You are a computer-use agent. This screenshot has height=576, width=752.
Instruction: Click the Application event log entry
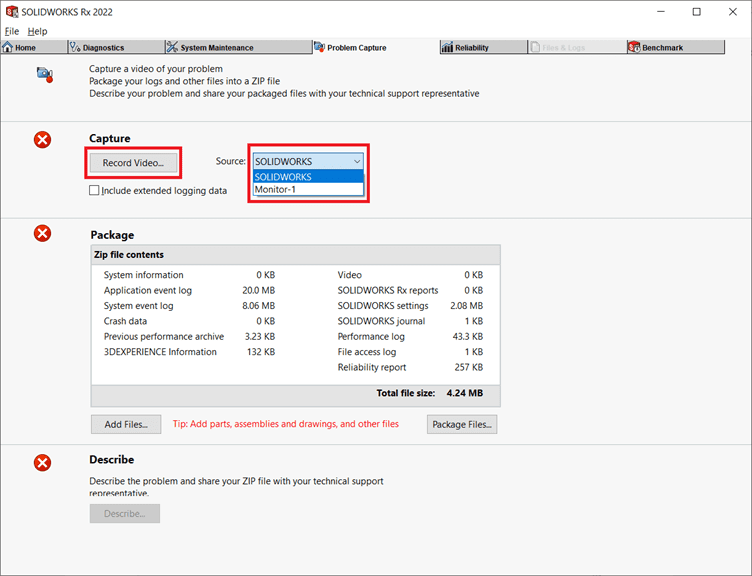148,290
